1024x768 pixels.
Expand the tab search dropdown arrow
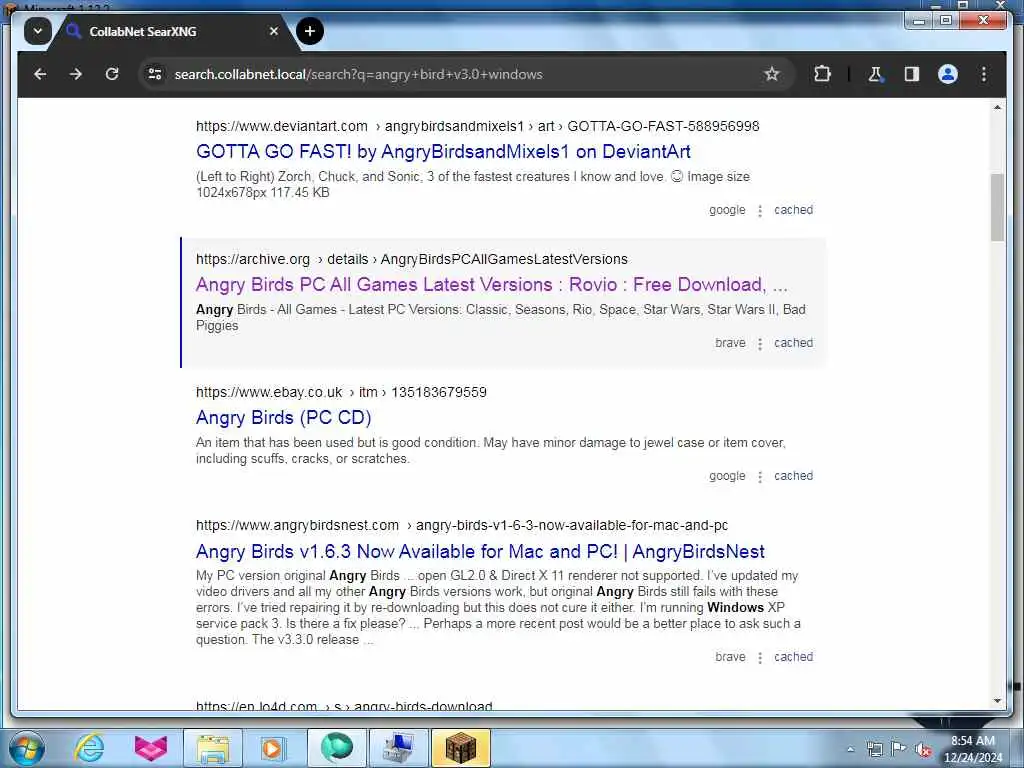pos(38,31)
